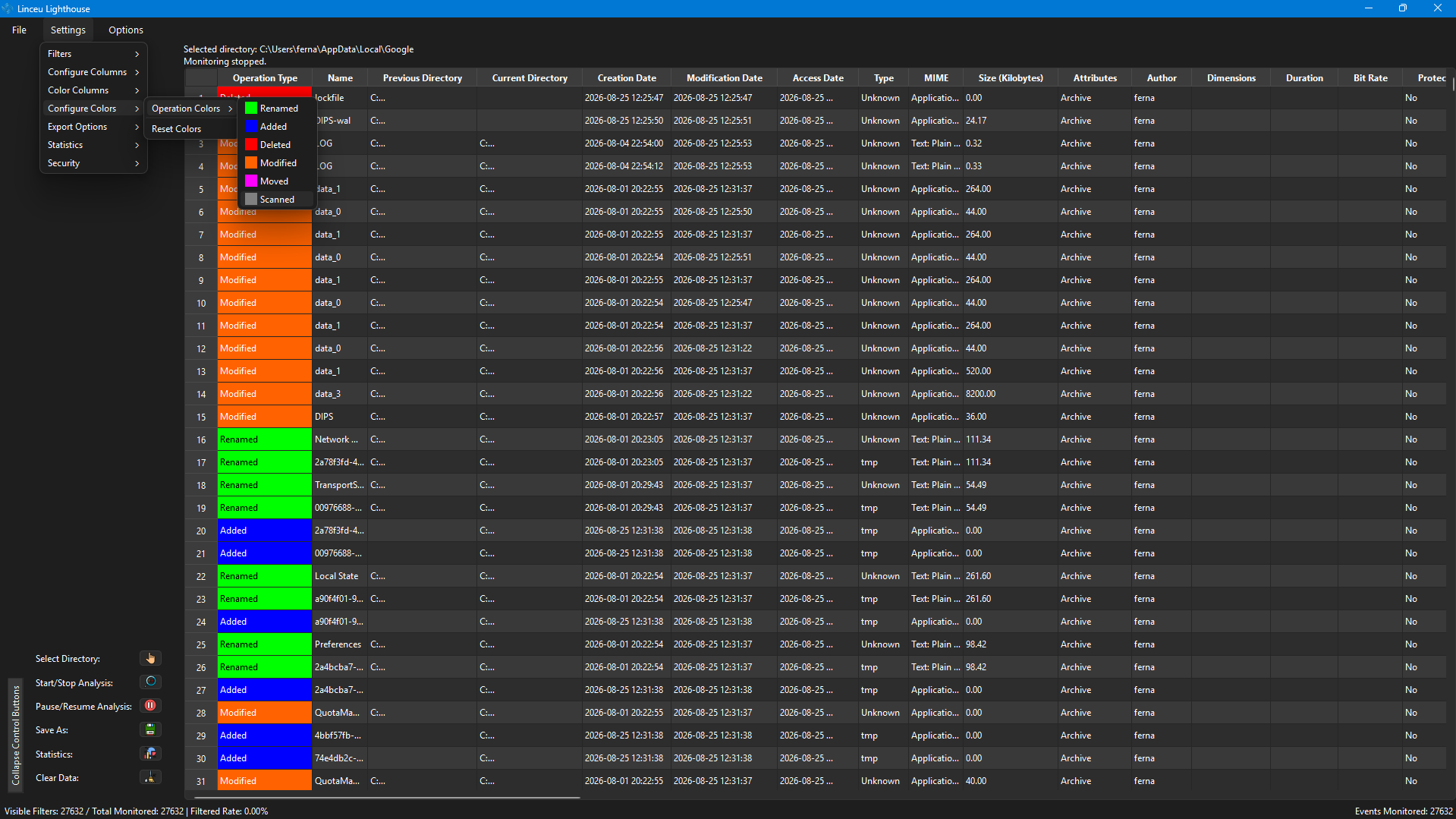
Task: Click the Size (Kilobytes) column header
Action: coord(1010,78)
